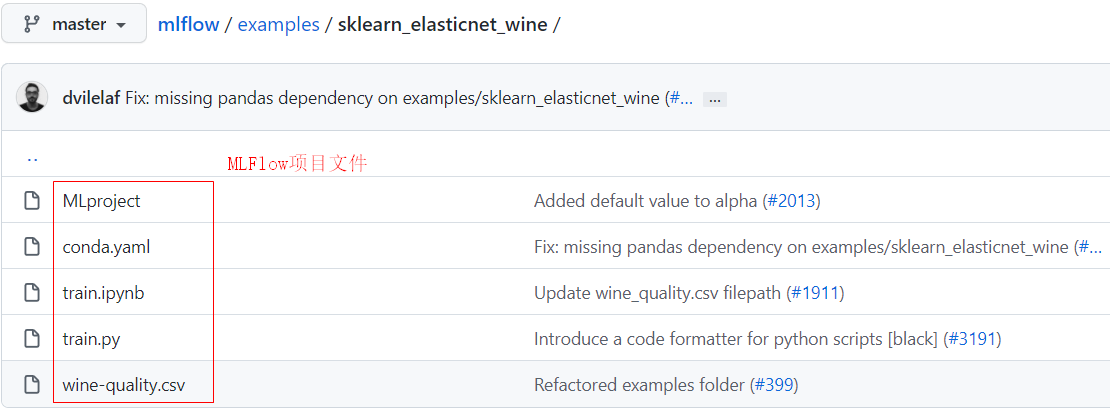Open the conda.yaml file
The width and height of the screenshot is (1110, 411).
(x=106, y=247)
